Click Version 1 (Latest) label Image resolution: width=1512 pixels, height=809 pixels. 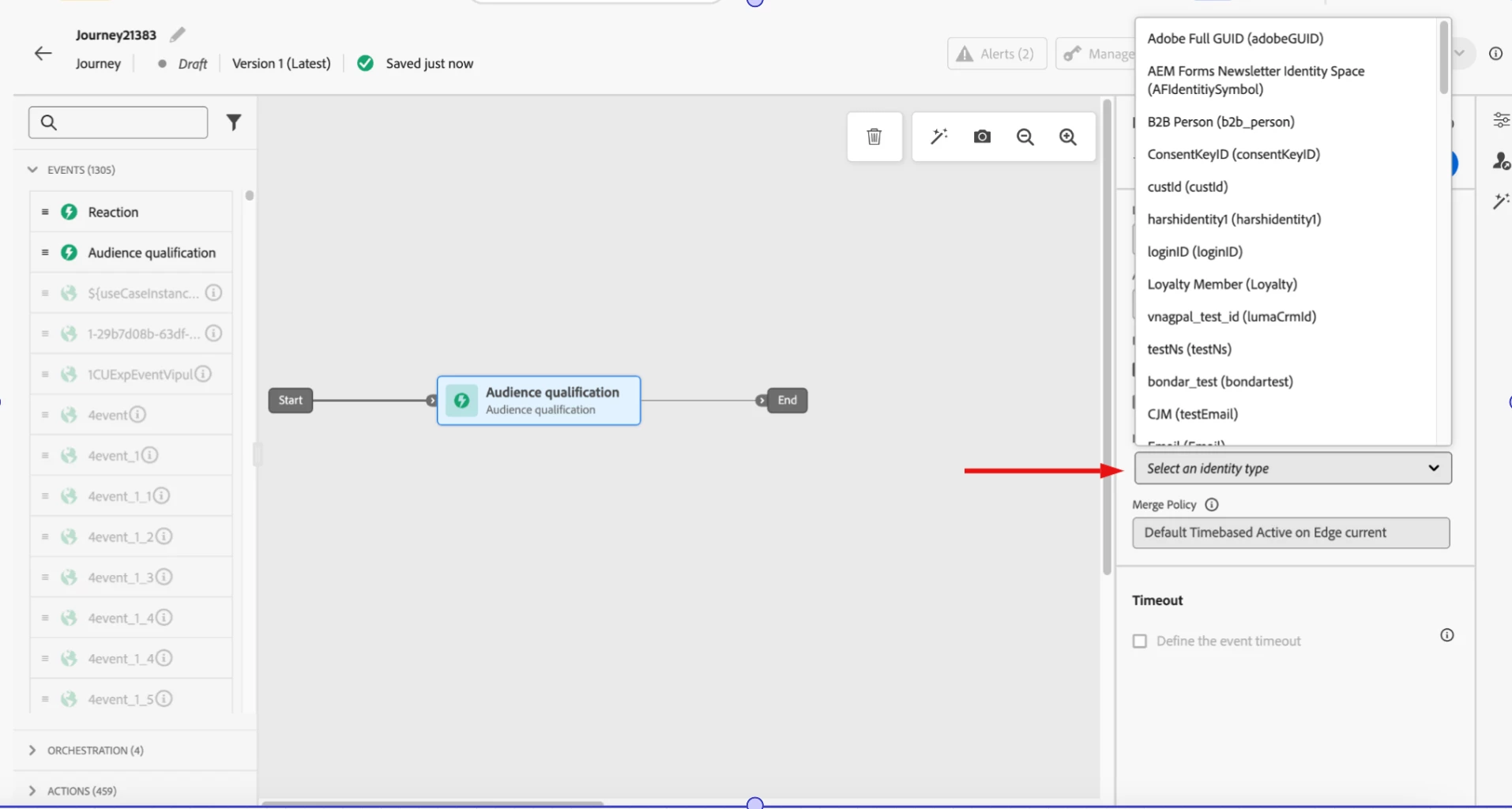(281, 63)
